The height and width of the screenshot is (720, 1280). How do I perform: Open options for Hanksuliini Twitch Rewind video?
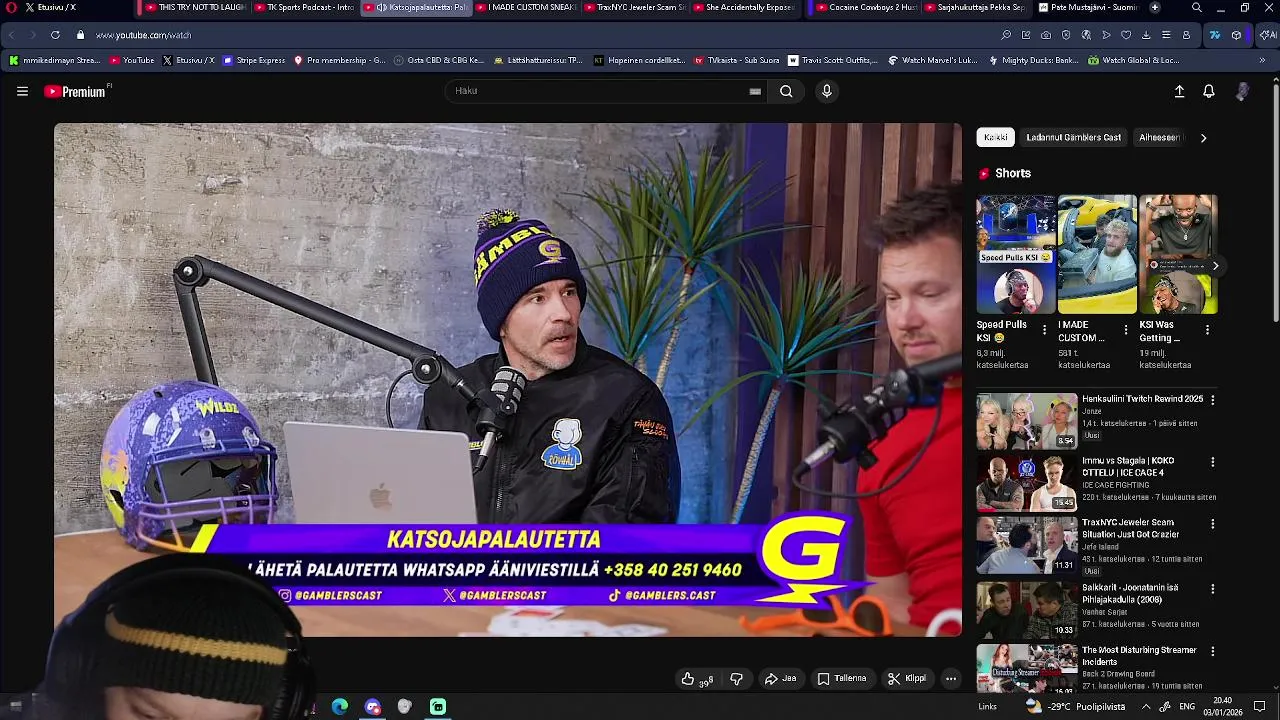tap(1213, 400)
